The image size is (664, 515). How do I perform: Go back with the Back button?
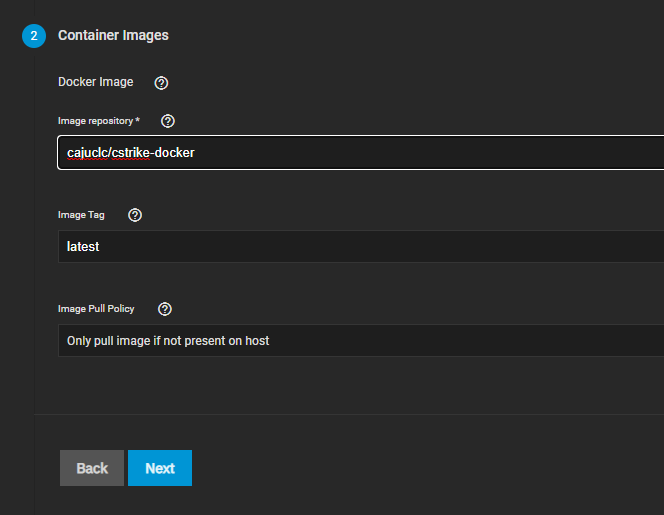92,468
